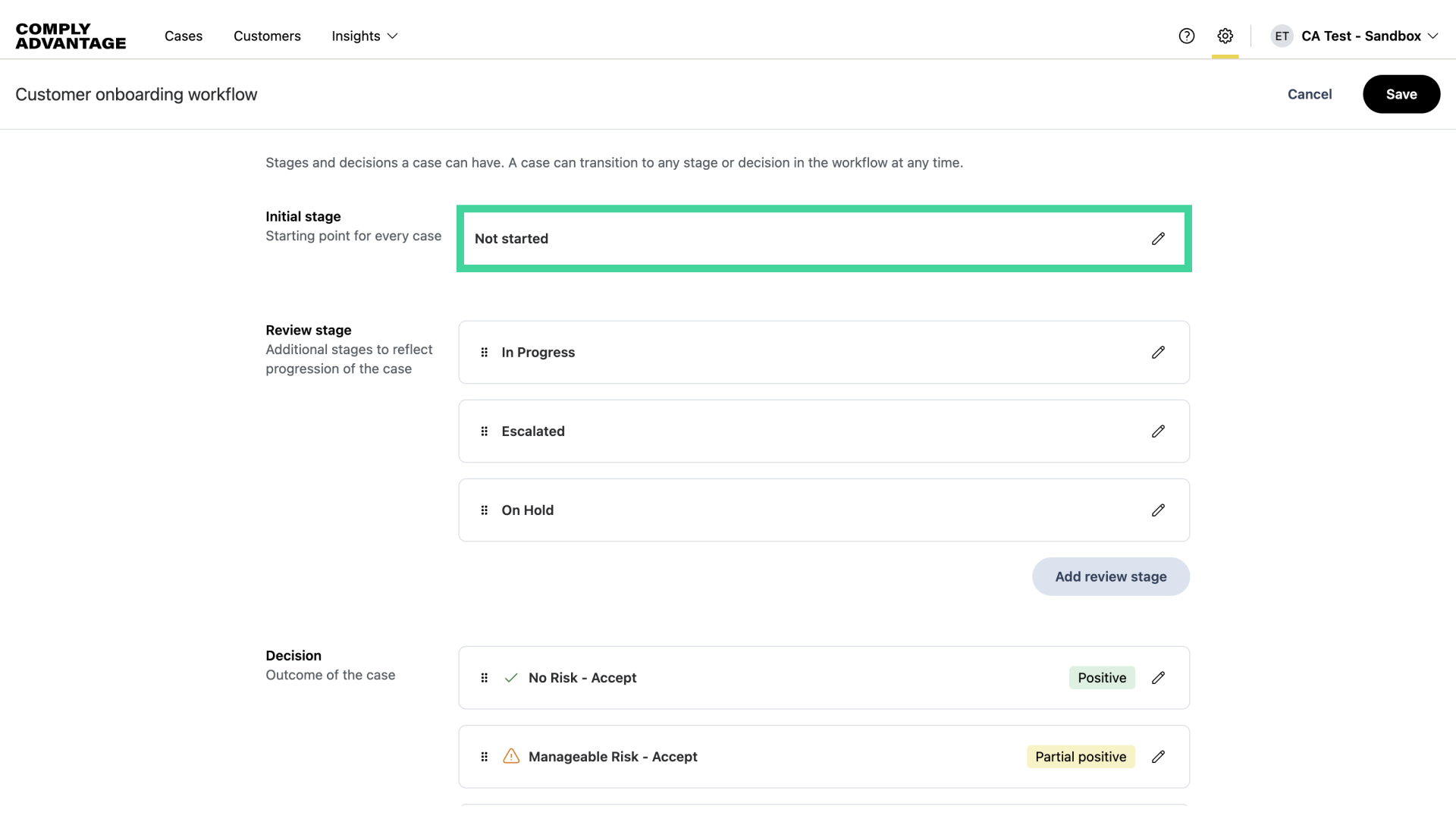Open the help question mark icon
1456x819 pixels.
pyautogui.click(x=1187, y=36)
